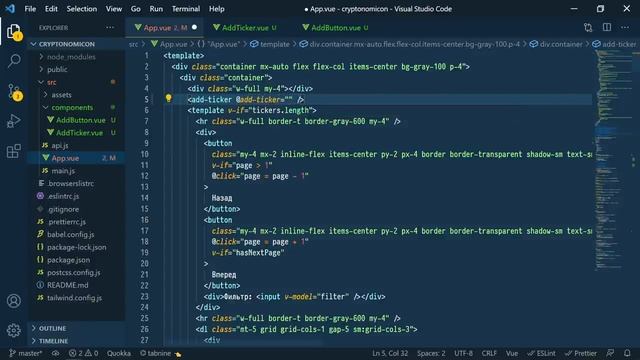Open the Explorer view in activity bar
The width and height of the screenshot is (640, 360).
tap(13, 32)
